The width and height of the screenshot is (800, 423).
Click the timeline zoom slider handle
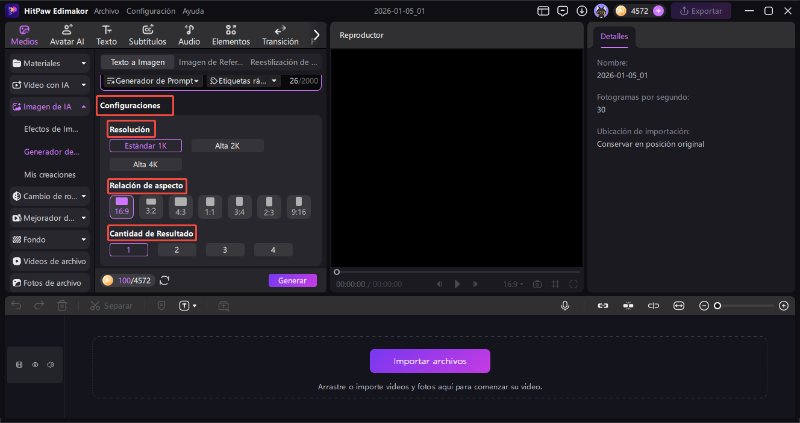tap(717, 305)
